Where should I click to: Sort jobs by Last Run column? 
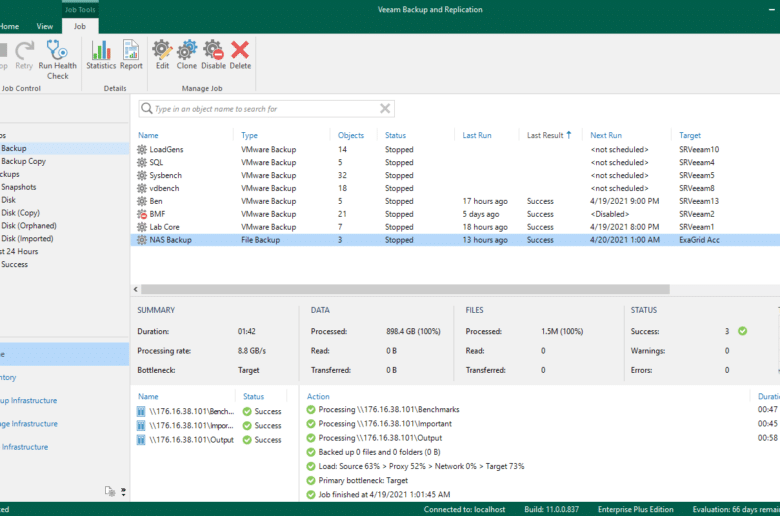click(477, 135)
